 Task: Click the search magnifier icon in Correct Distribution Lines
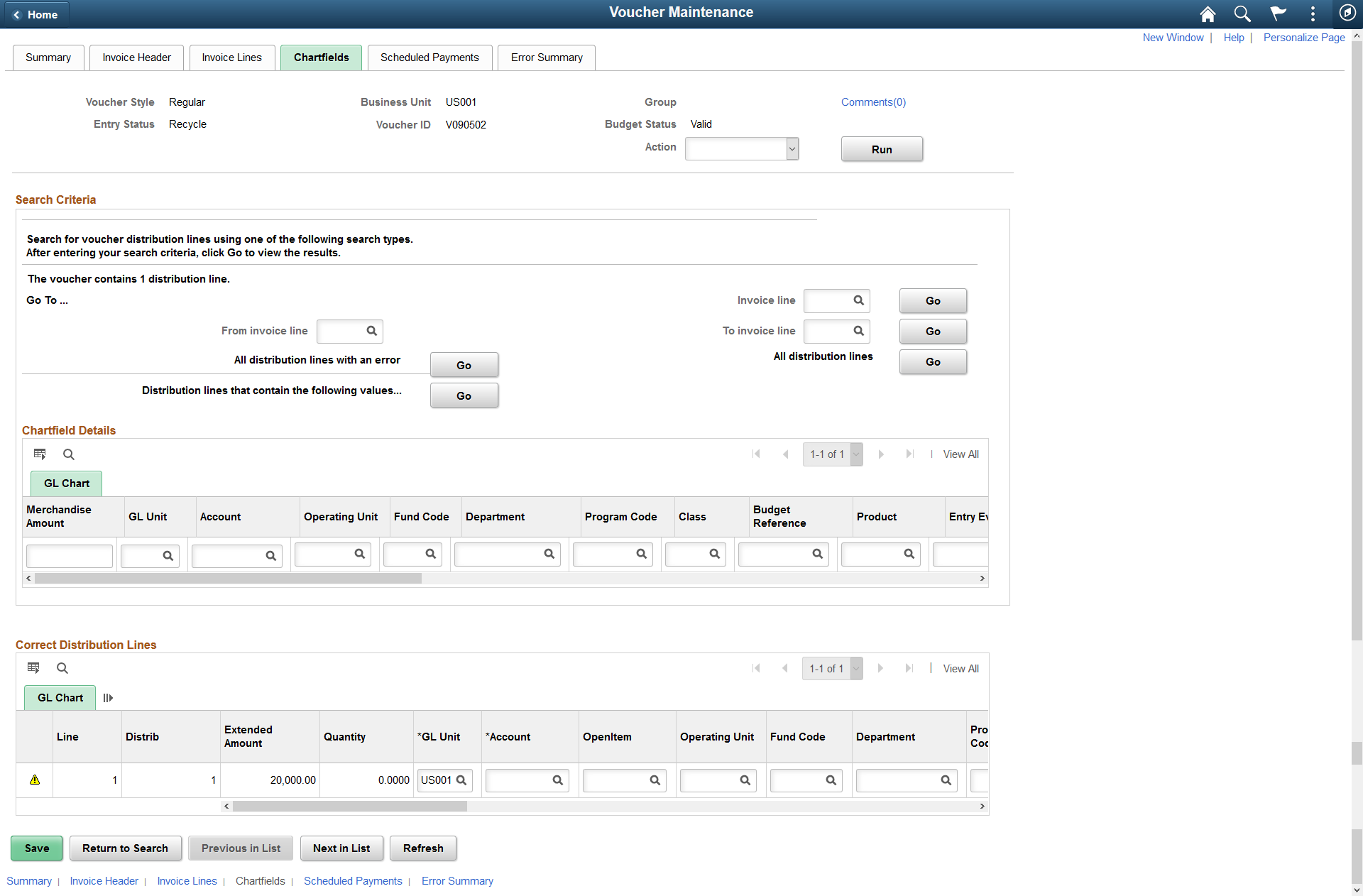point(63,668)
